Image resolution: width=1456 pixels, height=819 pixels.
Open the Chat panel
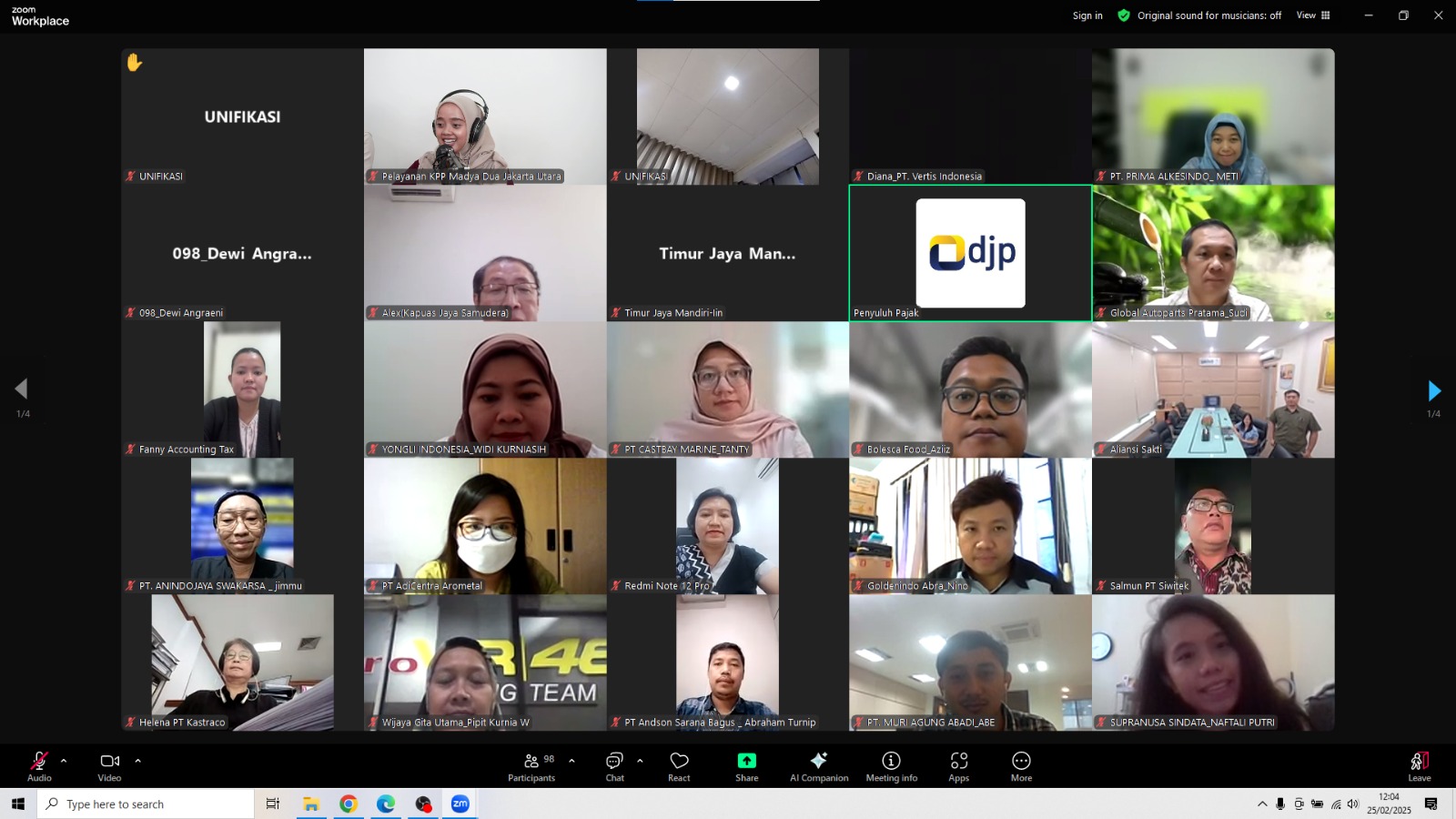coord(615,766)
